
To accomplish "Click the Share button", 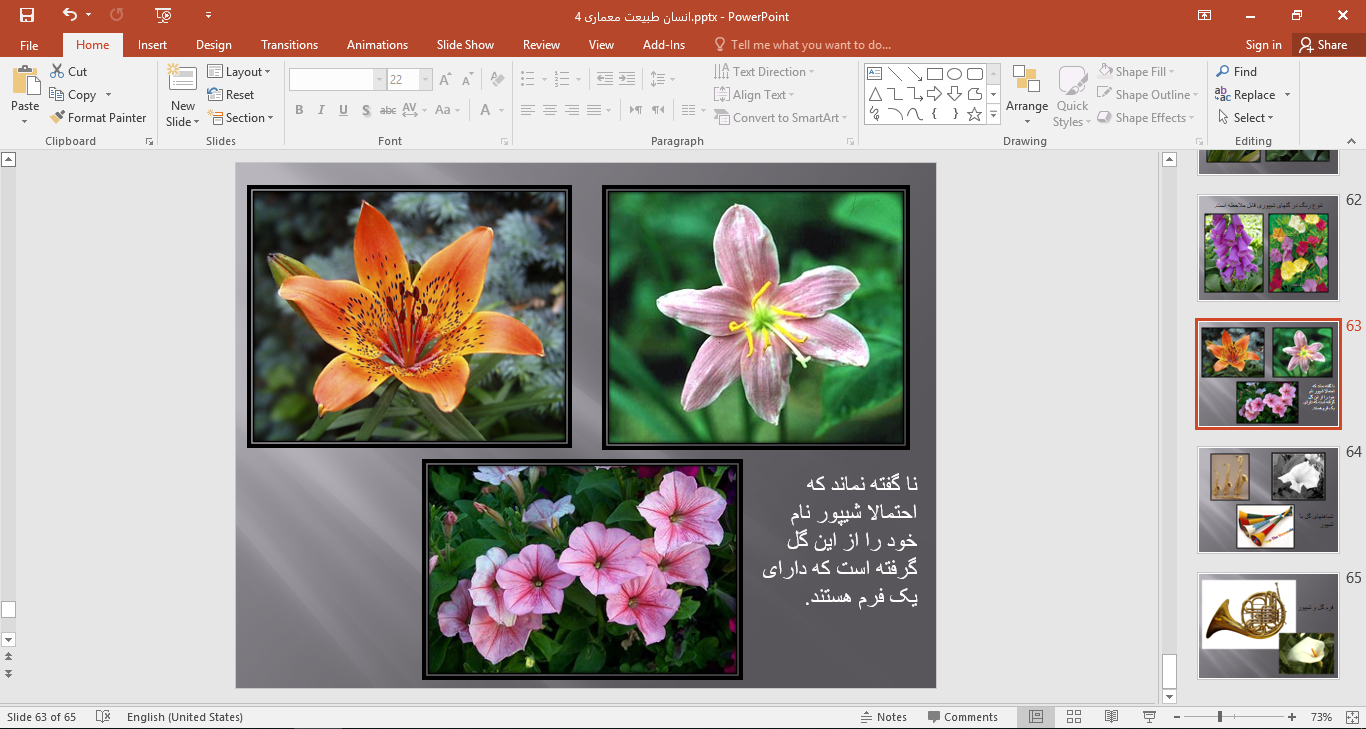I will pos(1323,45).
